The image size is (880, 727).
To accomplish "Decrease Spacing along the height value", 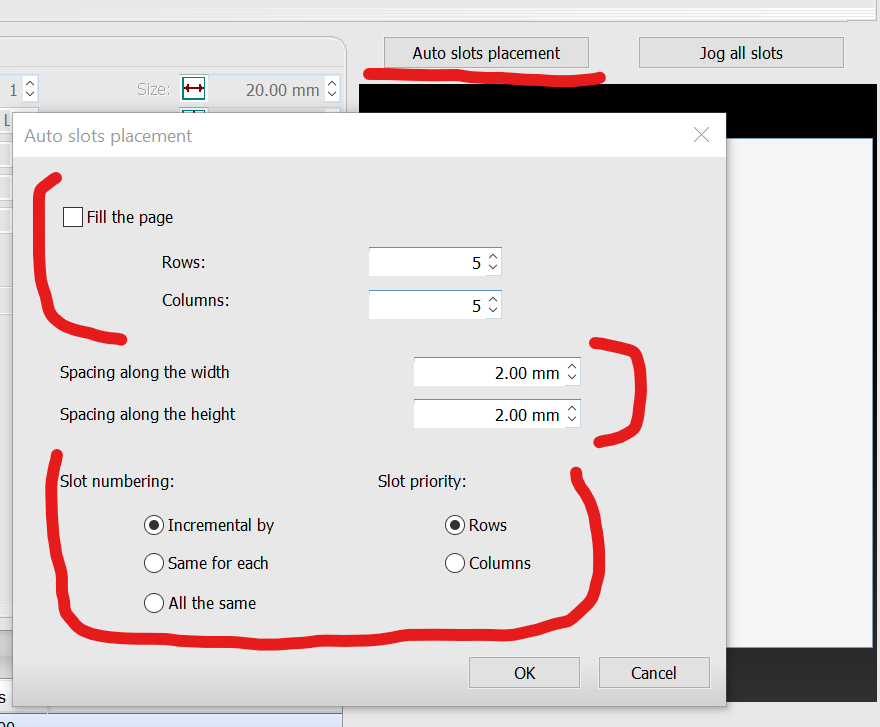I will (572, 419).
